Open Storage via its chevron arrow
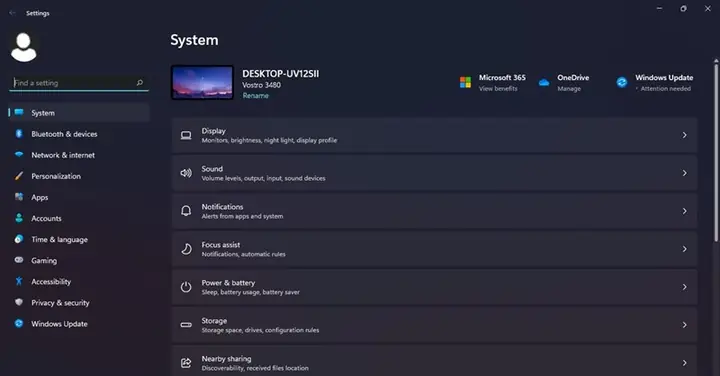This screenshot has width=720, height=376. point(684,325)
